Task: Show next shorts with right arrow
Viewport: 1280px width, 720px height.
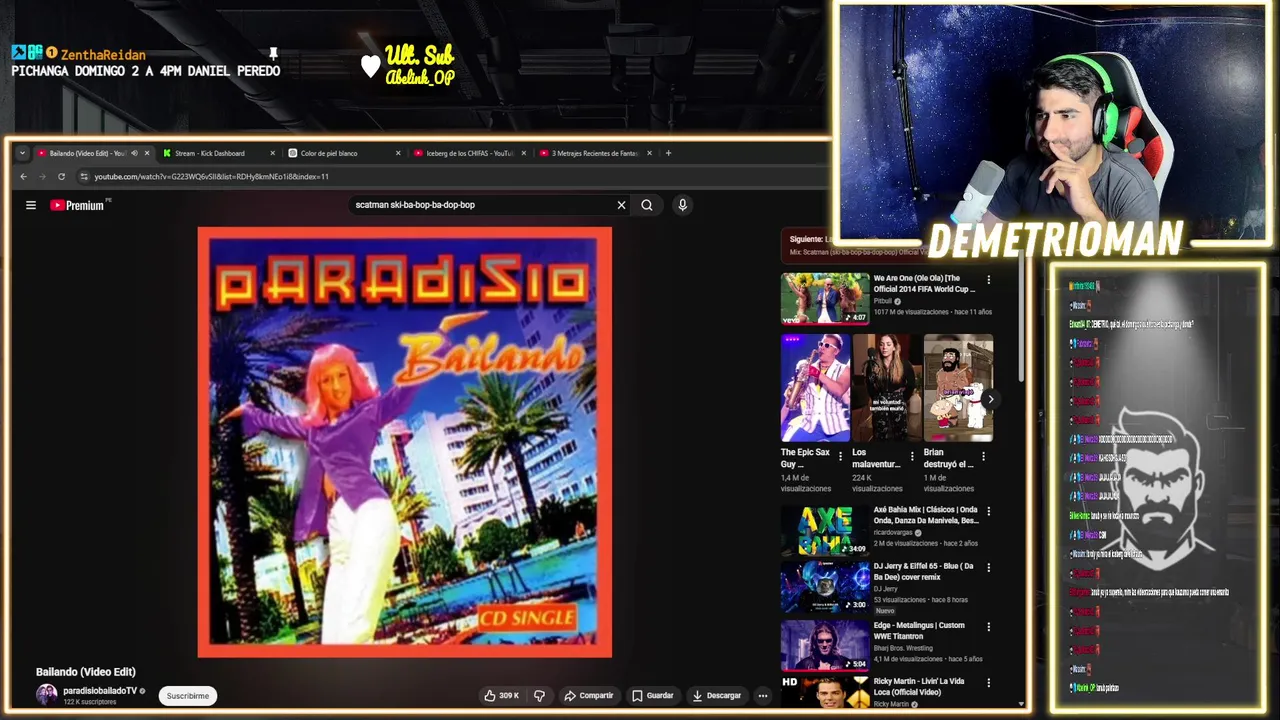Action: (x=990, y=399)
